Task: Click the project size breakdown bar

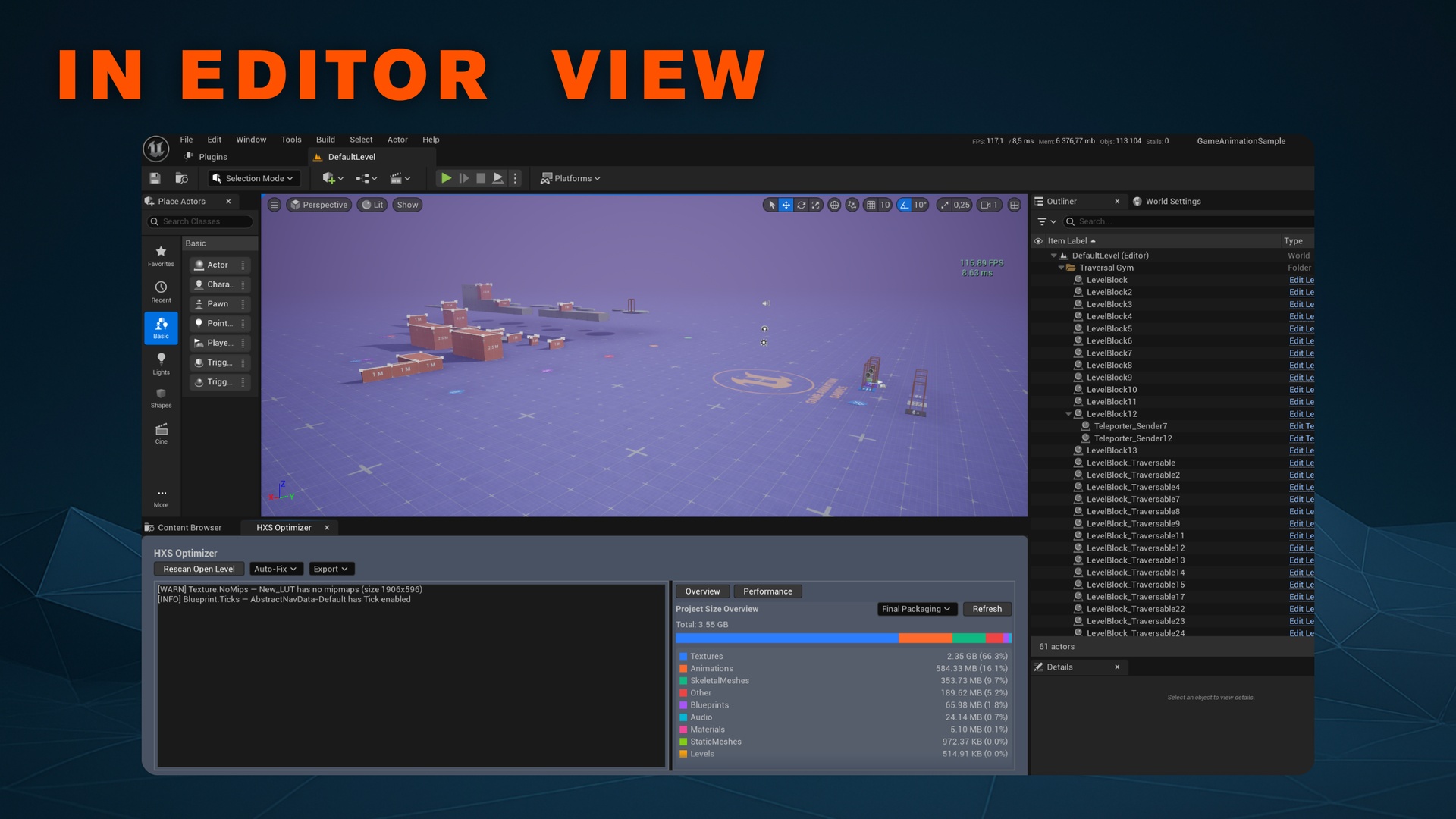Action: click(843, 639)
